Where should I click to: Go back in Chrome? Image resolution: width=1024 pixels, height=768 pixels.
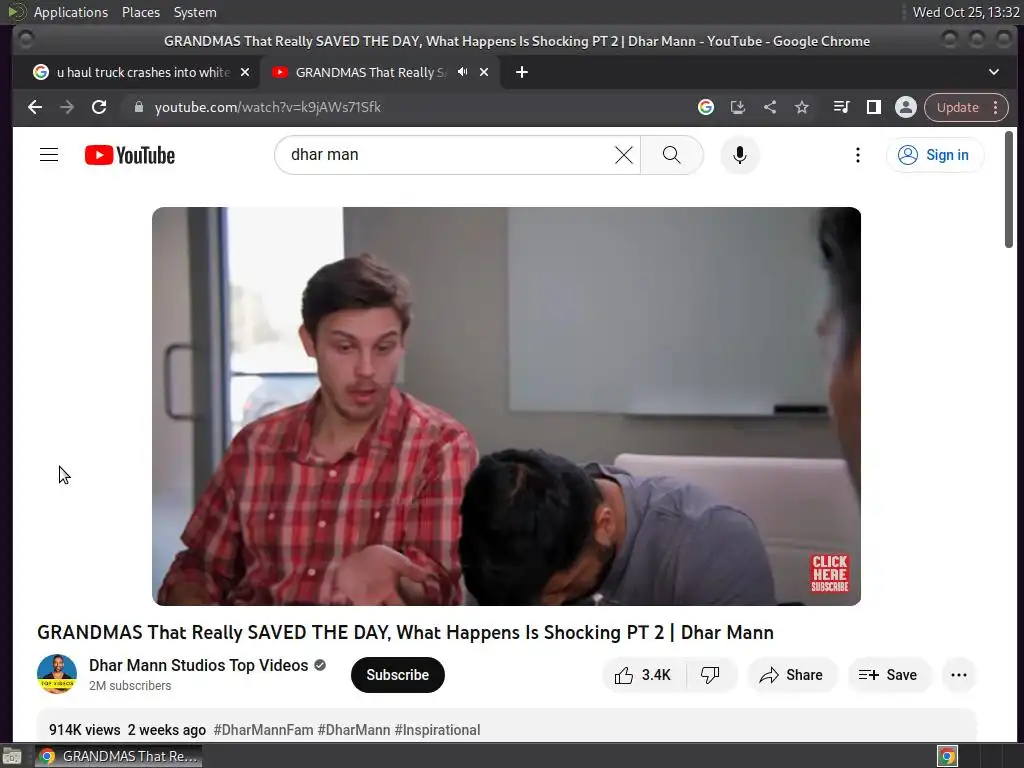(x=35, y=107)
